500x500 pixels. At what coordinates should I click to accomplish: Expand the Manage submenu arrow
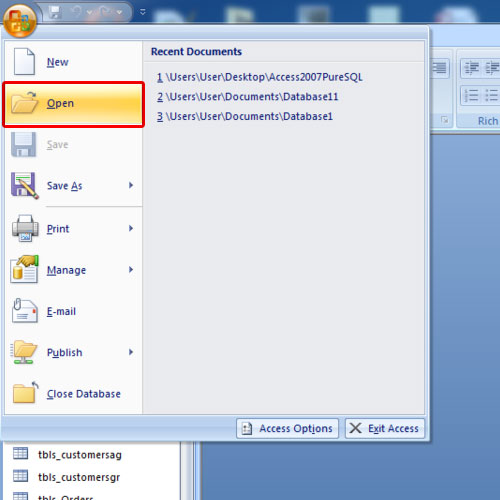pyautogui.click(x=131, y=270)
